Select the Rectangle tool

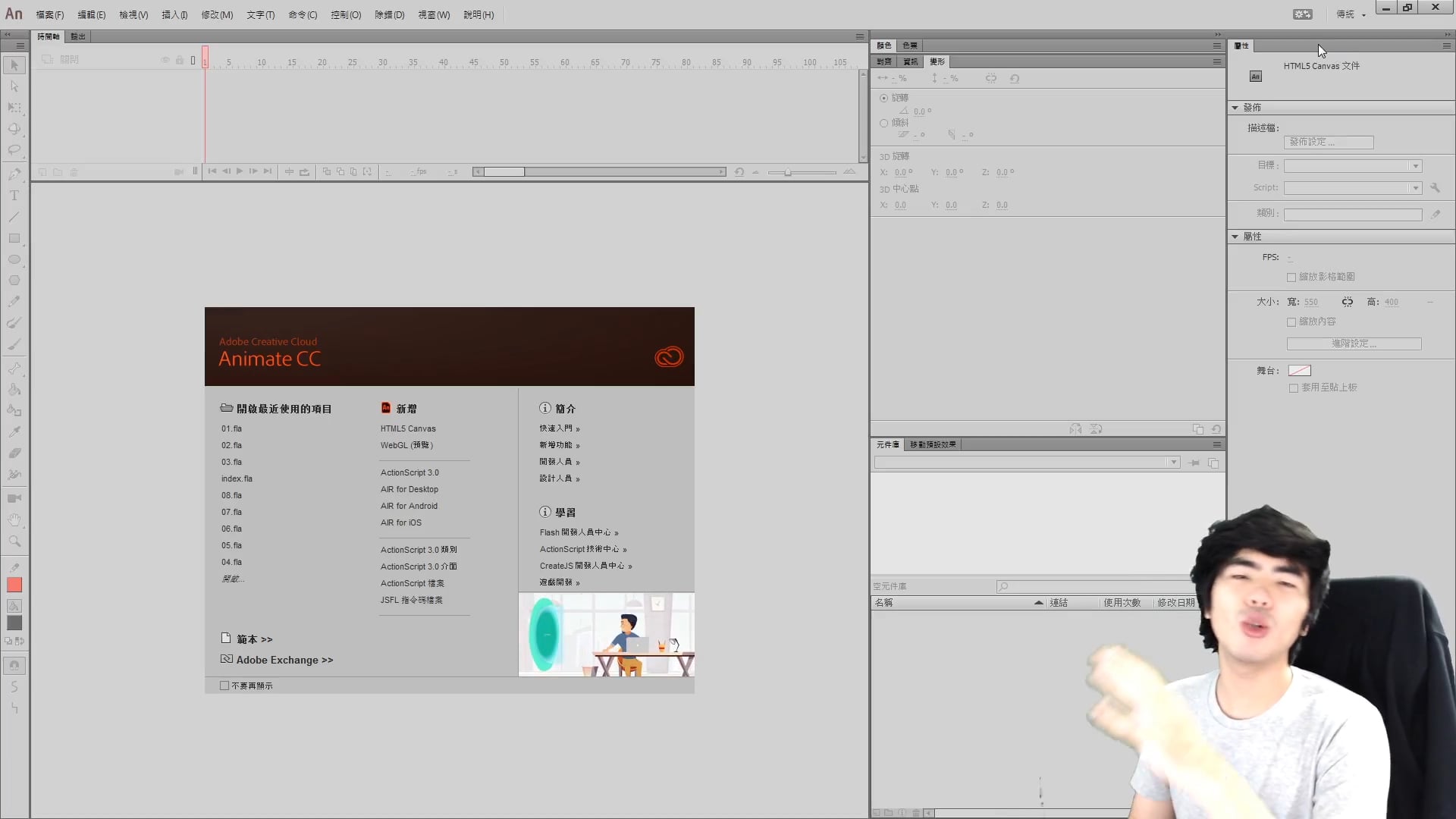14,238
